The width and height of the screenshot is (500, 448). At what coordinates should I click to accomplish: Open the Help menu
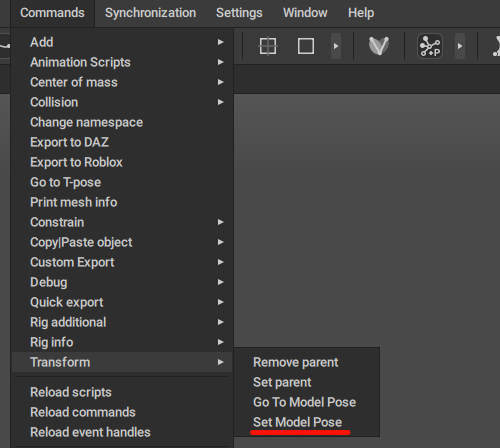(361, 13)
